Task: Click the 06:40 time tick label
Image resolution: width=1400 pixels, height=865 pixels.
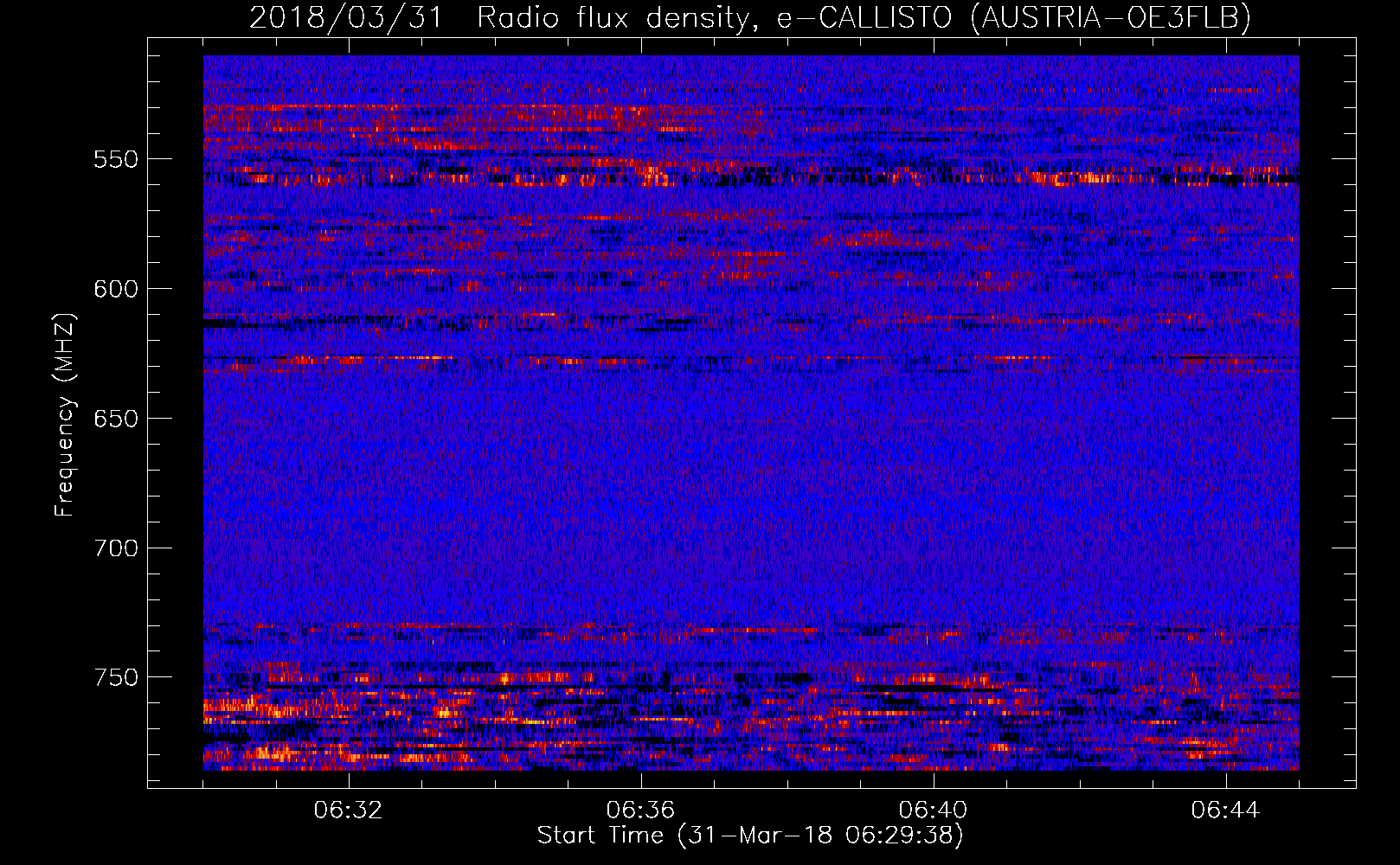Action: pyautogui.click(x=934, y=811)
